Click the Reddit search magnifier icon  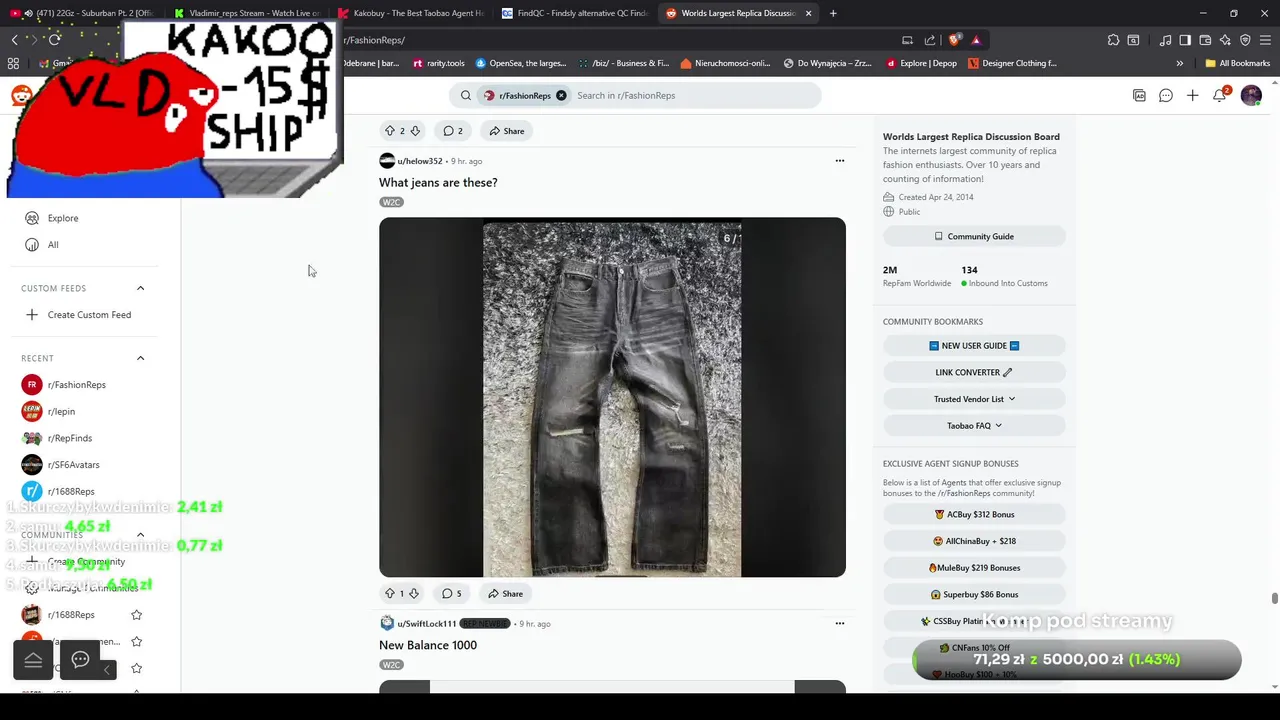pos(466,95)
